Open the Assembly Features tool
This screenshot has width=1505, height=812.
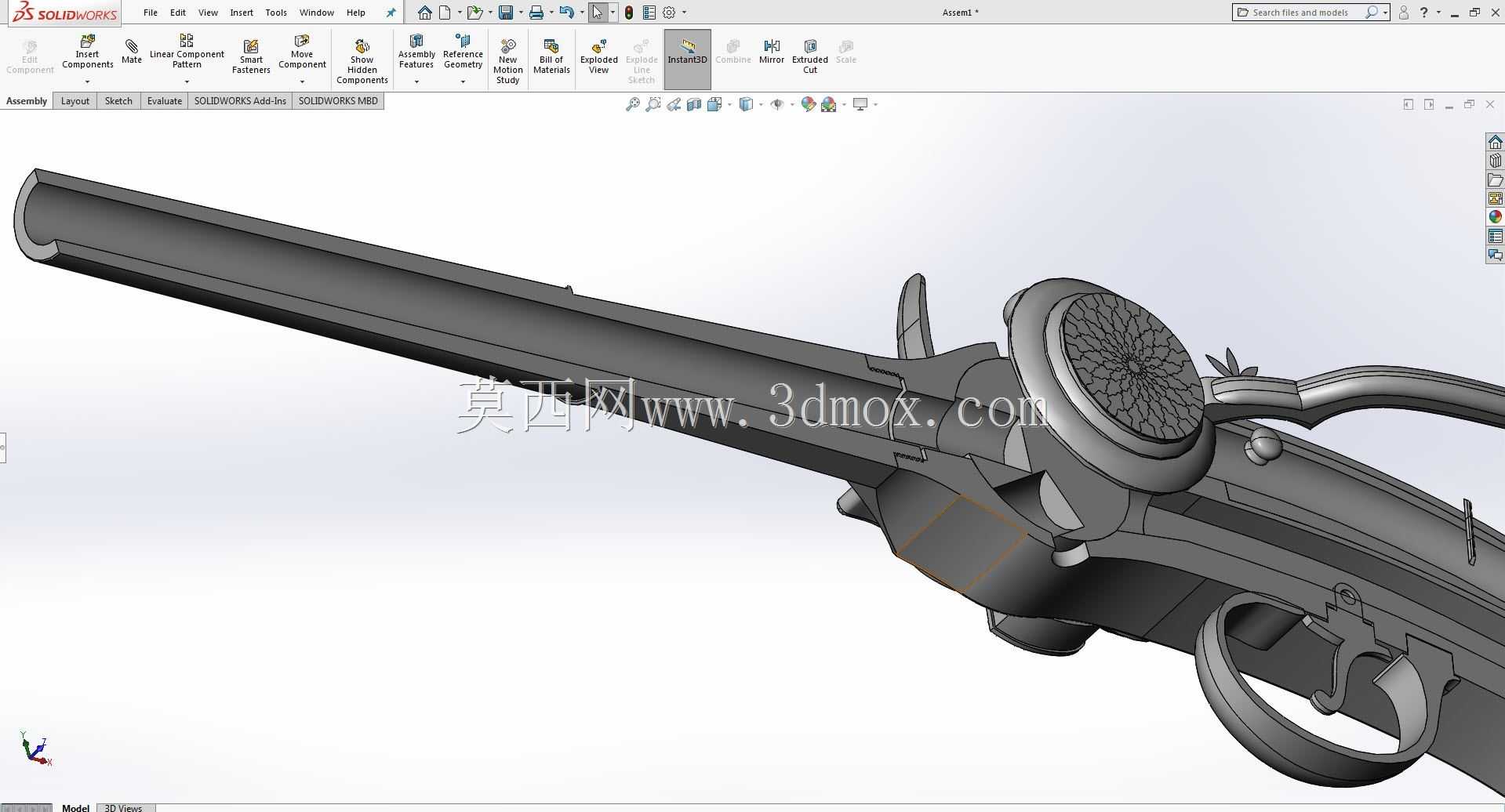click(x=416, y=51)
